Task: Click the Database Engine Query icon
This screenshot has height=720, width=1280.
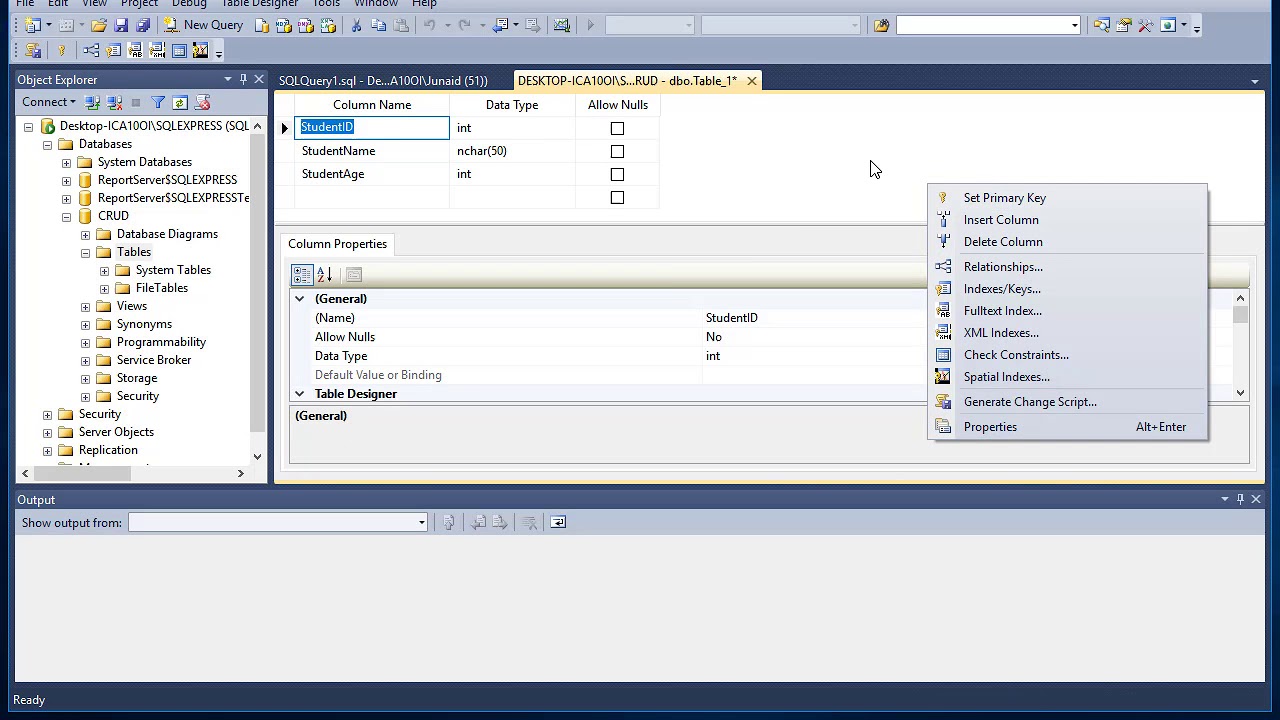Action: [262, 25]
